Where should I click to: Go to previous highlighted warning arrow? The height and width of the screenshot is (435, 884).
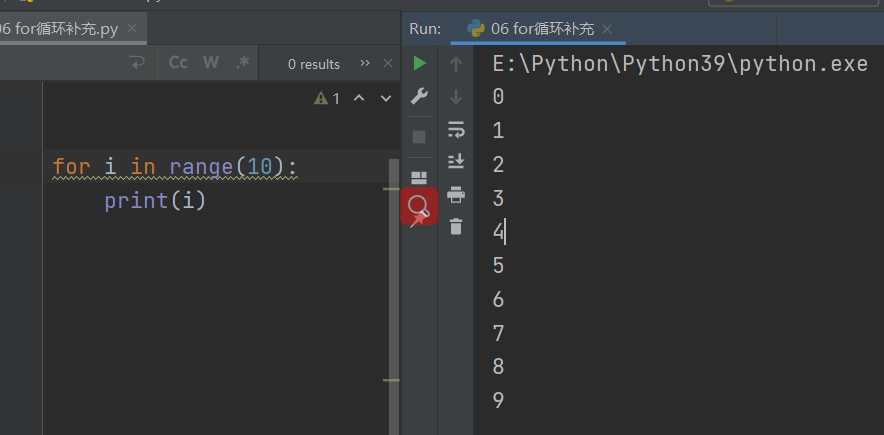[359, 98]
